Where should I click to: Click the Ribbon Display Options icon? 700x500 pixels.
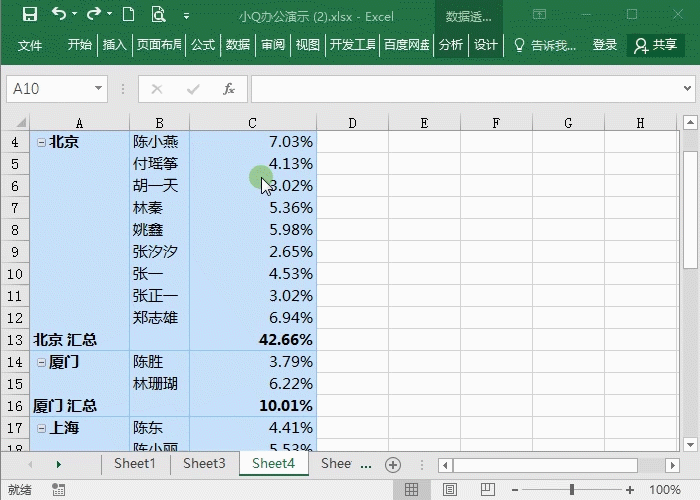[x=539, y=15]
